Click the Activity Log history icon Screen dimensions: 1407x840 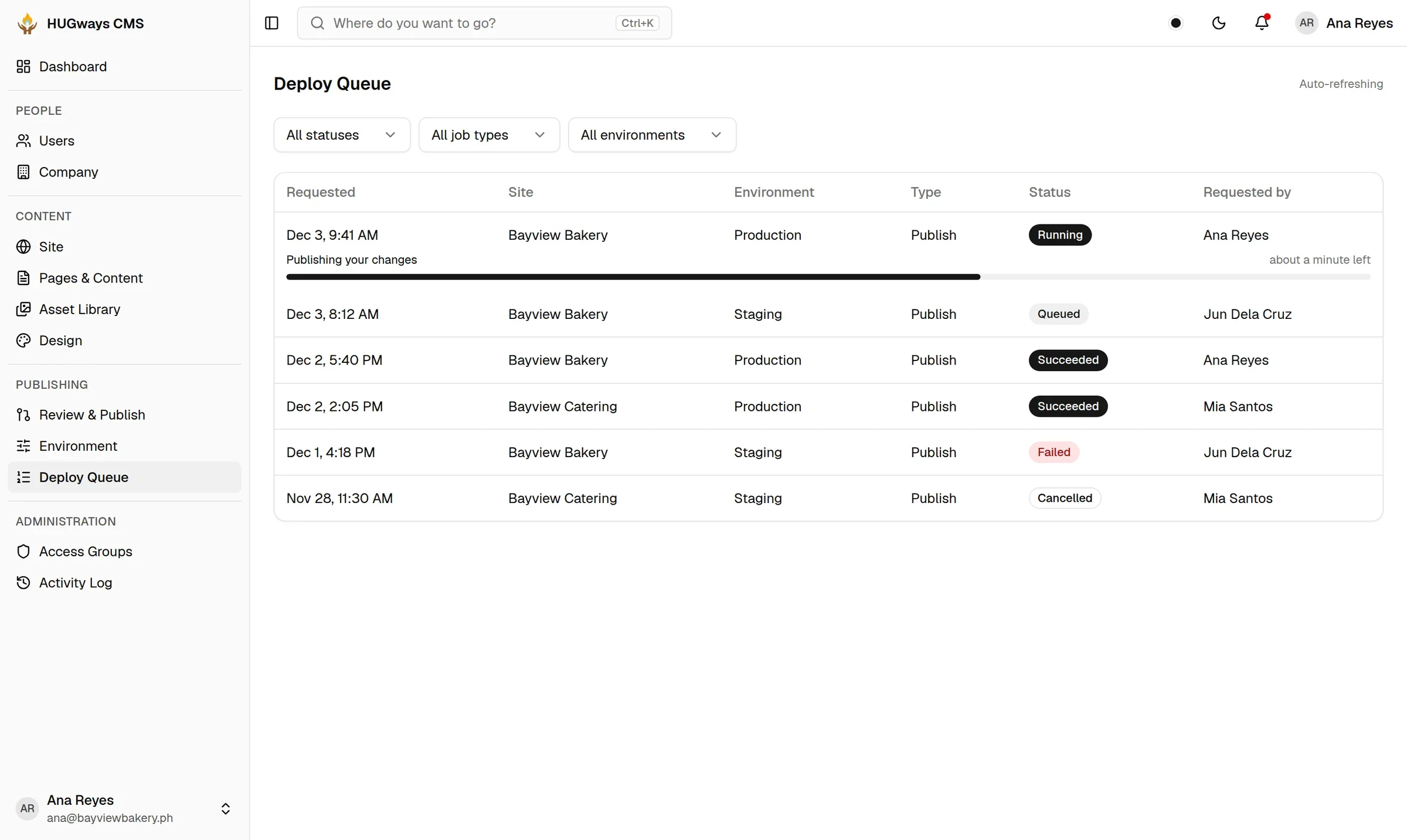click(23, 583)
